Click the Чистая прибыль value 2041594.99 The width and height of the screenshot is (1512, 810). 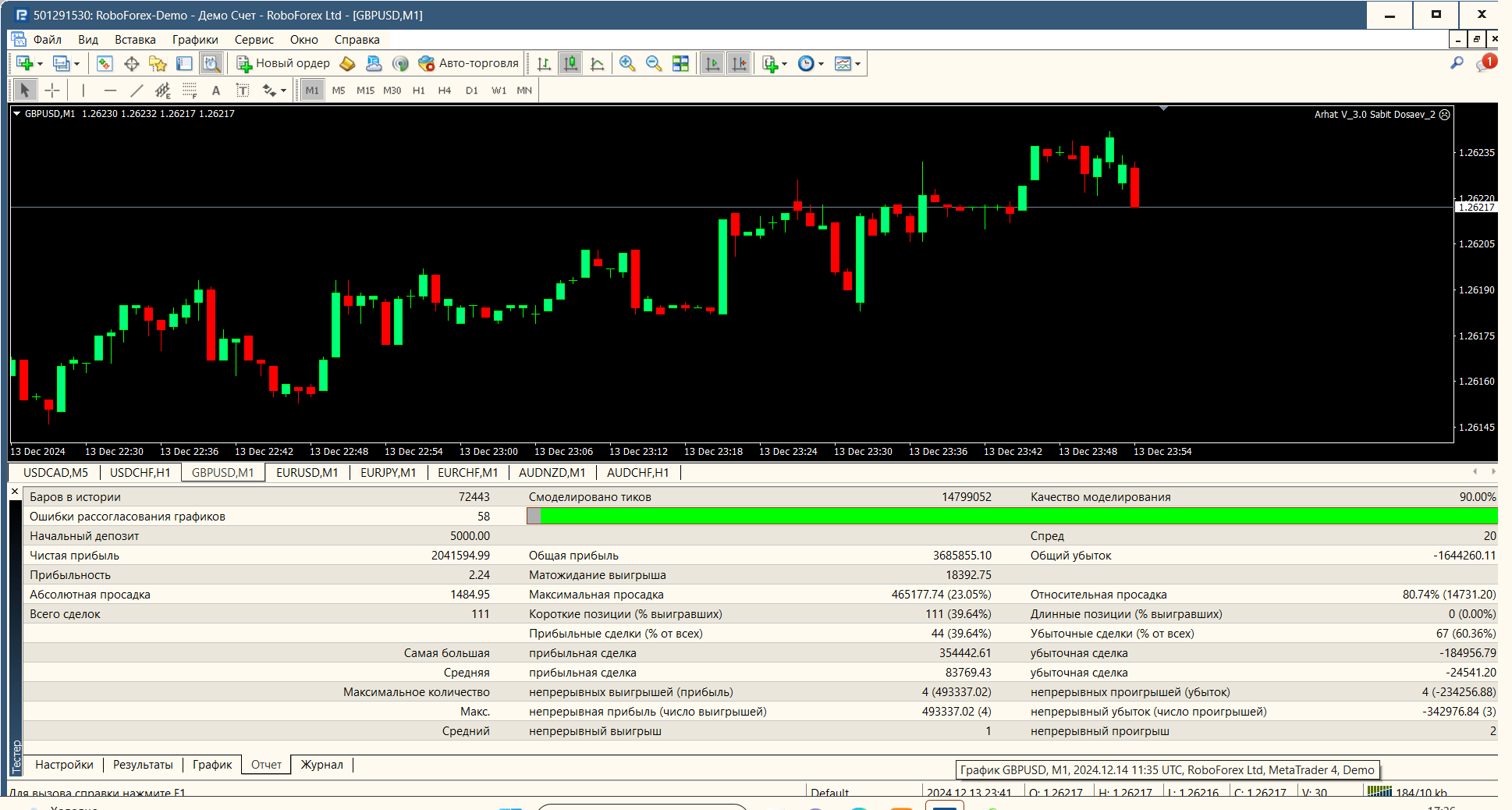tap(460, 556)
